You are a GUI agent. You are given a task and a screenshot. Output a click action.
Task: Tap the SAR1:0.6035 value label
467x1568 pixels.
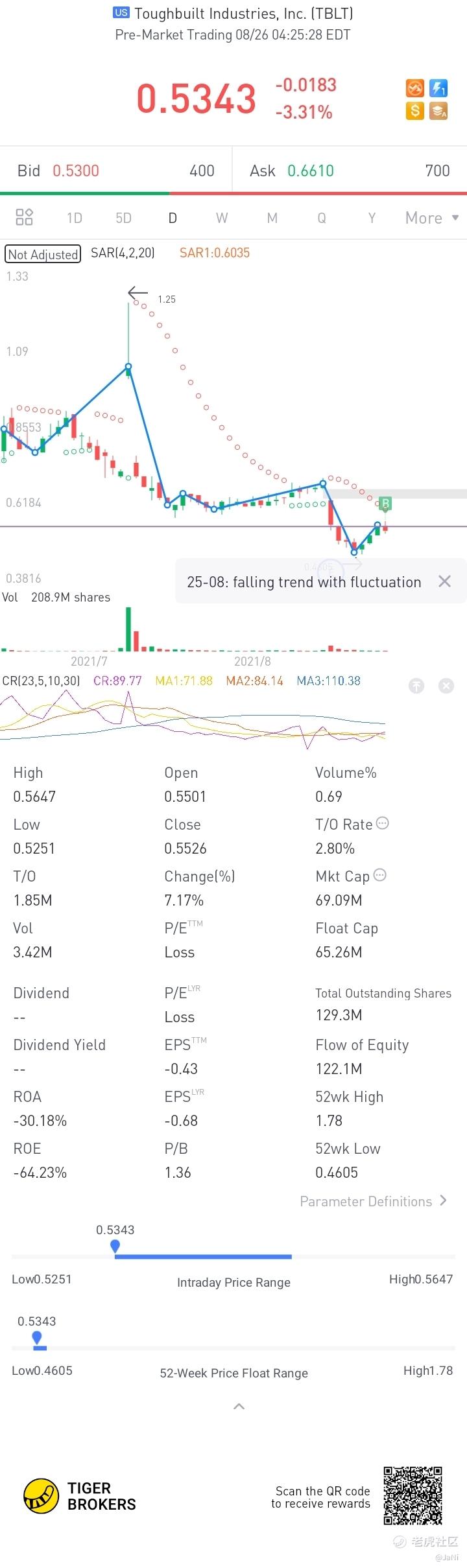[x=215, y=253]
